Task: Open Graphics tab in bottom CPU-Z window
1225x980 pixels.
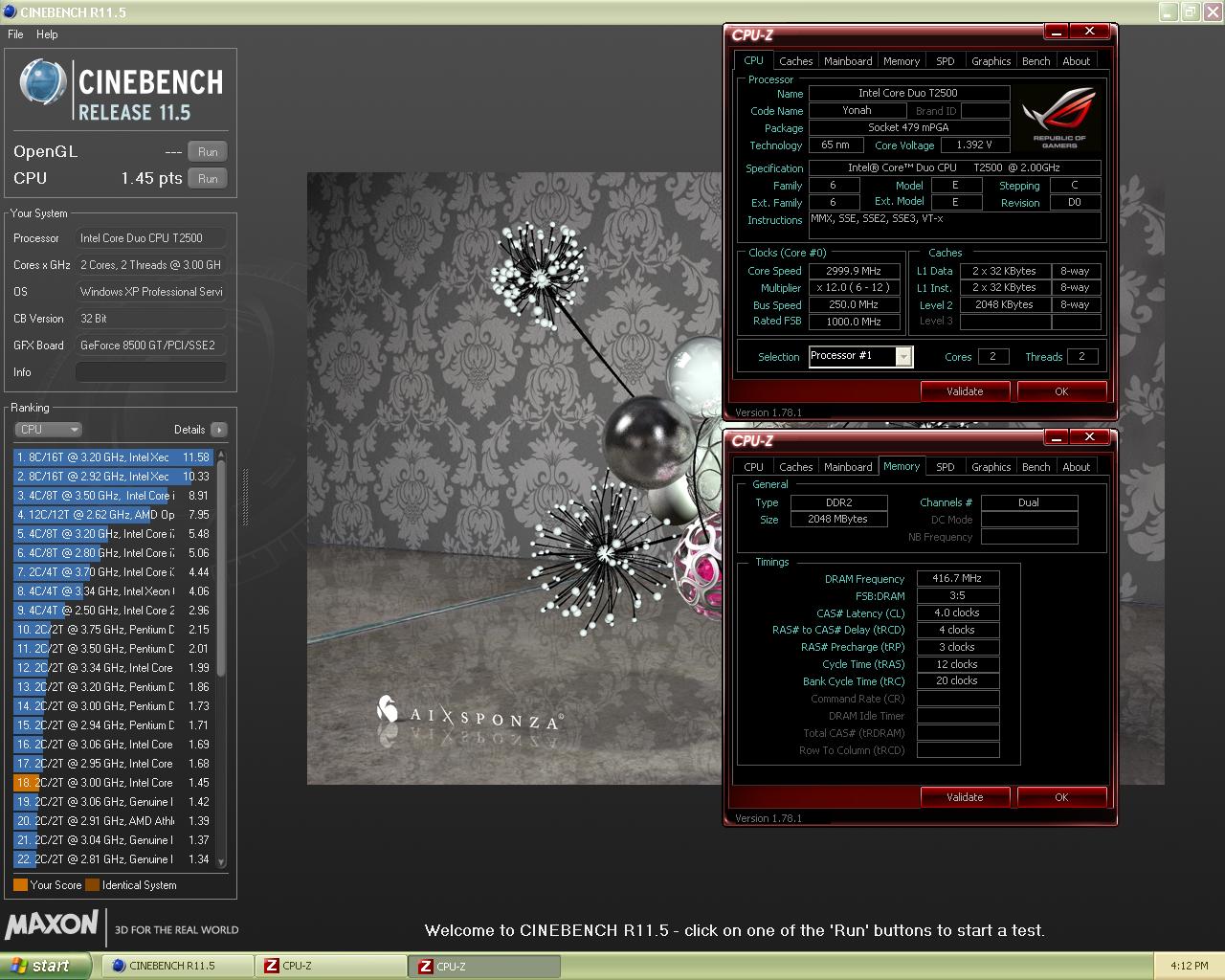Action: click(x=991, y=467)
